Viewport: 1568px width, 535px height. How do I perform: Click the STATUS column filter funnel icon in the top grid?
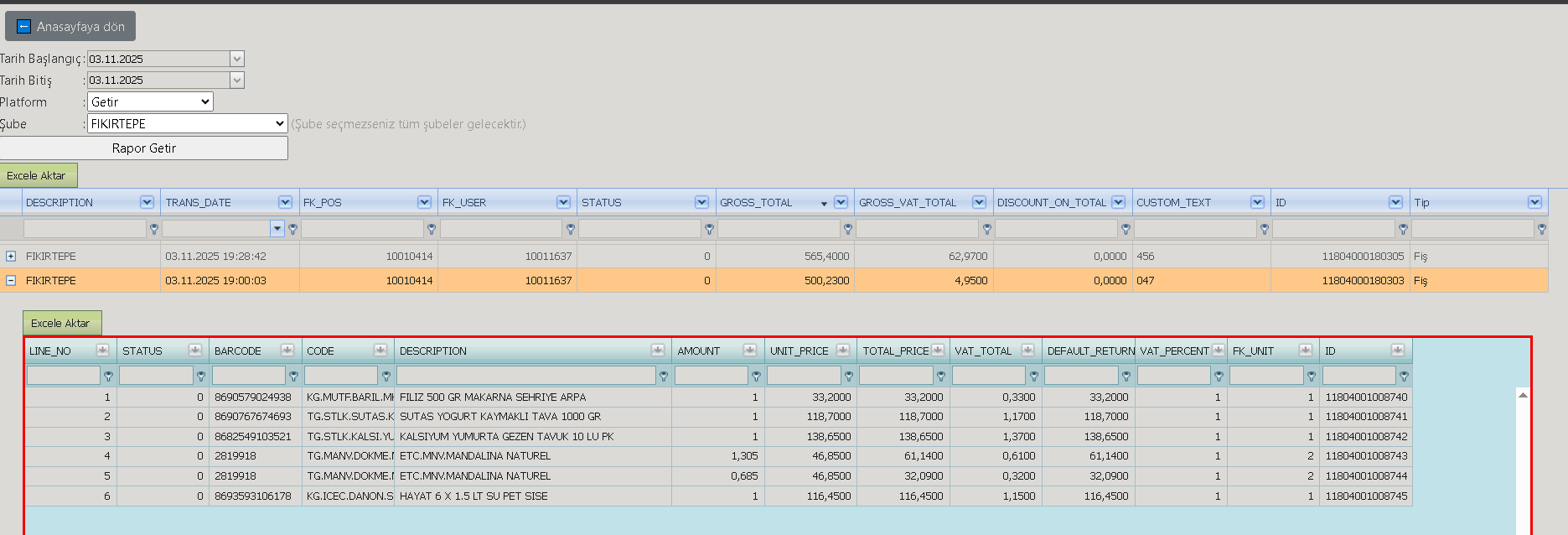pyautogui.click(x=709, y=229)
